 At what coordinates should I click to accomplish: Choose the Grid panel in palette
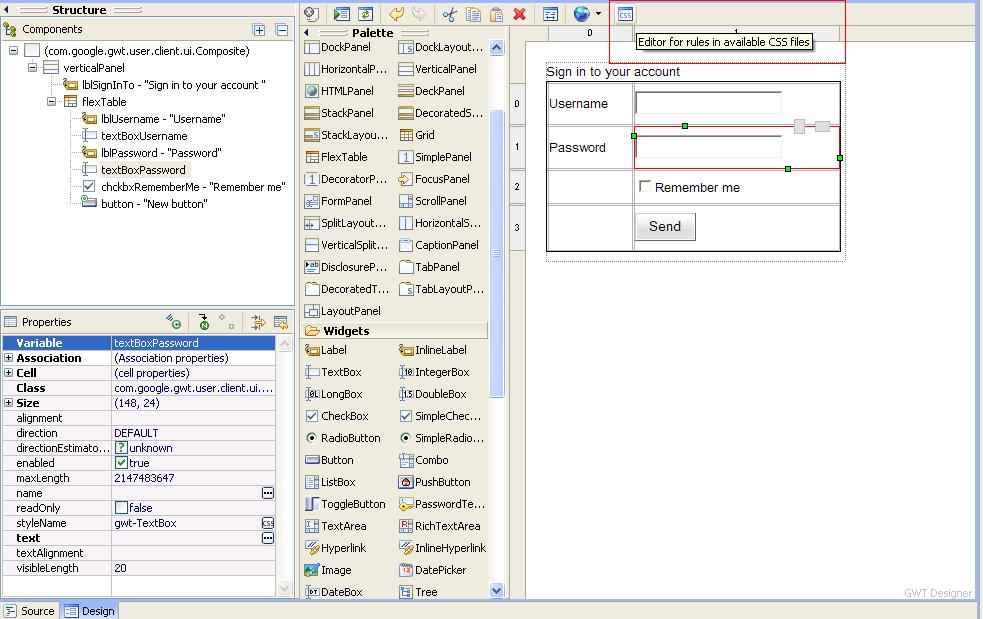tap(417, 135)
